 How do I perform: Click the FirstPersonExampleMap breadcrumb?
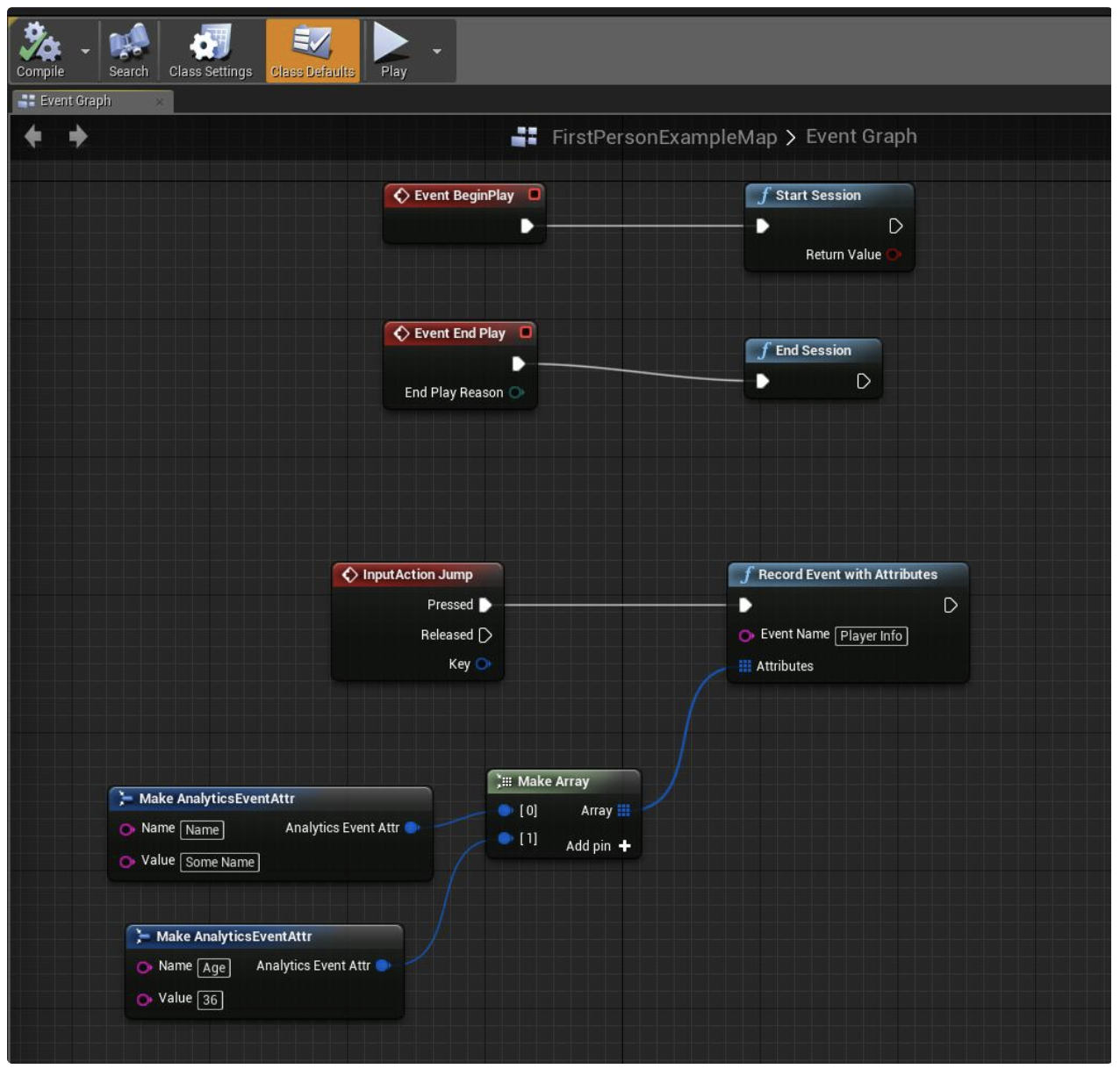click(664, 137)
